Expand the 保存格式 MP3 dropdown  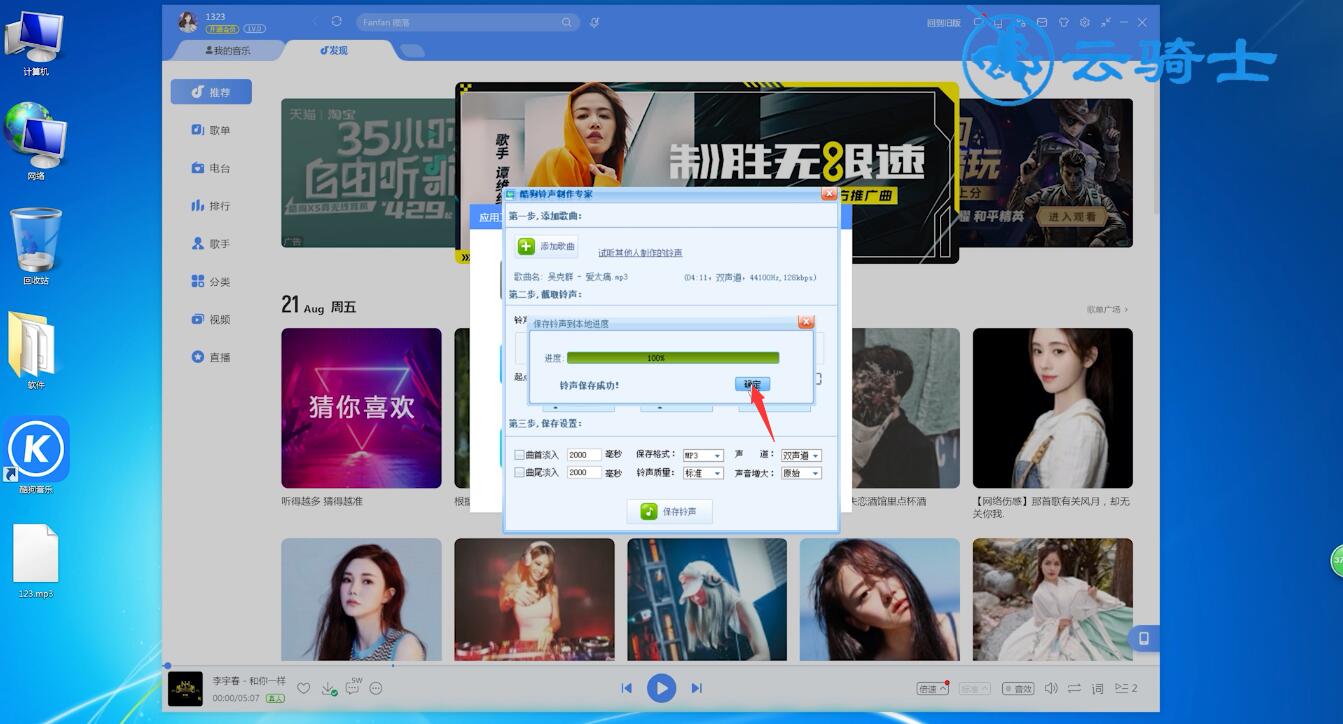pyautogui.click(x=703, y=455)
